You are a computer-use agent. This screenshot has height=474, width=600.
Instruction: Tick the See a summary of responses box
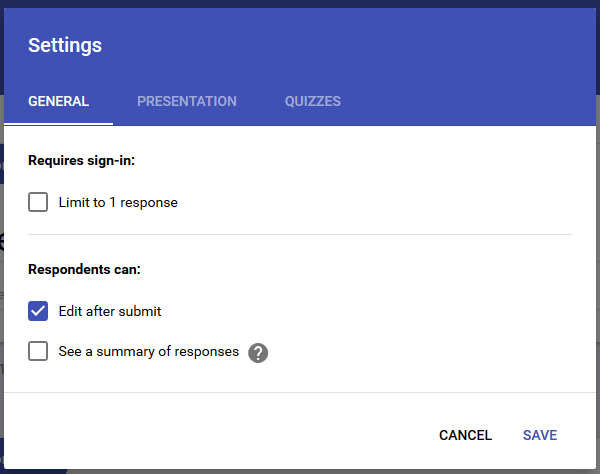coord(38,351)
